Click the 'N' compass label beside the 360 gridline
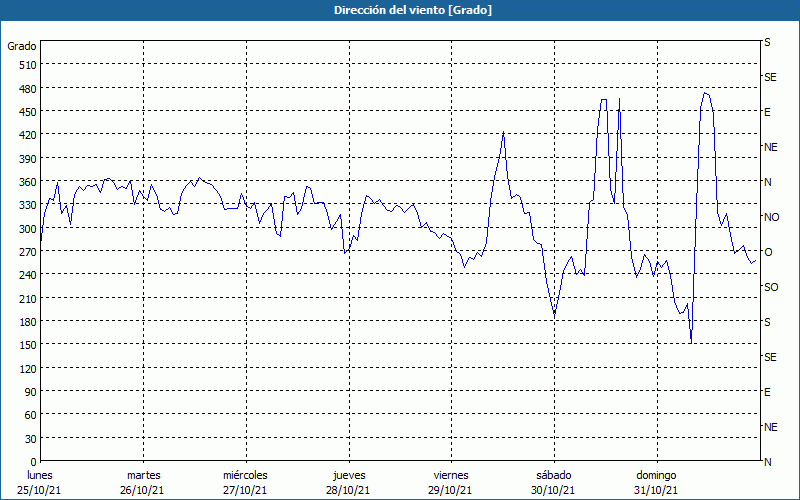800x500 pixels. [767, 182]
